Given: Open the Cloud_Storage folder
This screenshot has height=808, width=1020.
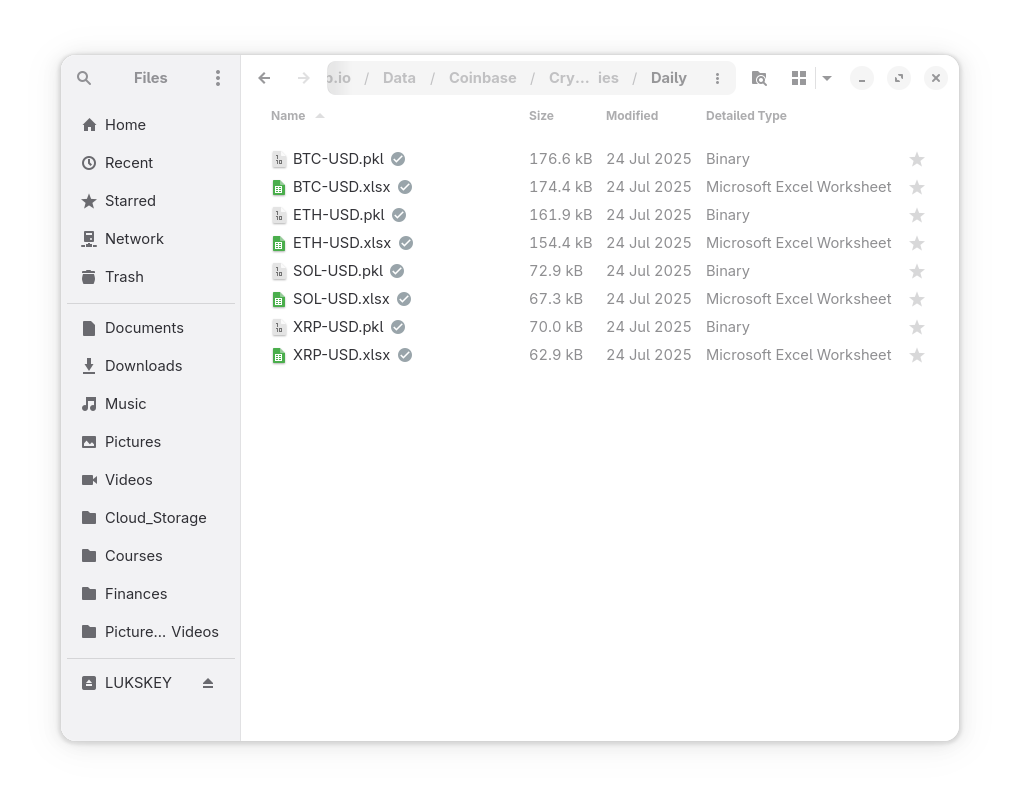Looking at the screenshot, I should pyautogui.click(x=155, y=517).
